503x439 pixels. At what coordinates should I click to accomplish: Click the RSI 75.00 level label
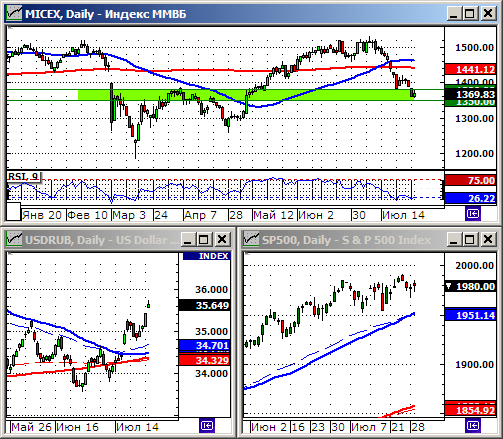tap(470, 180)
